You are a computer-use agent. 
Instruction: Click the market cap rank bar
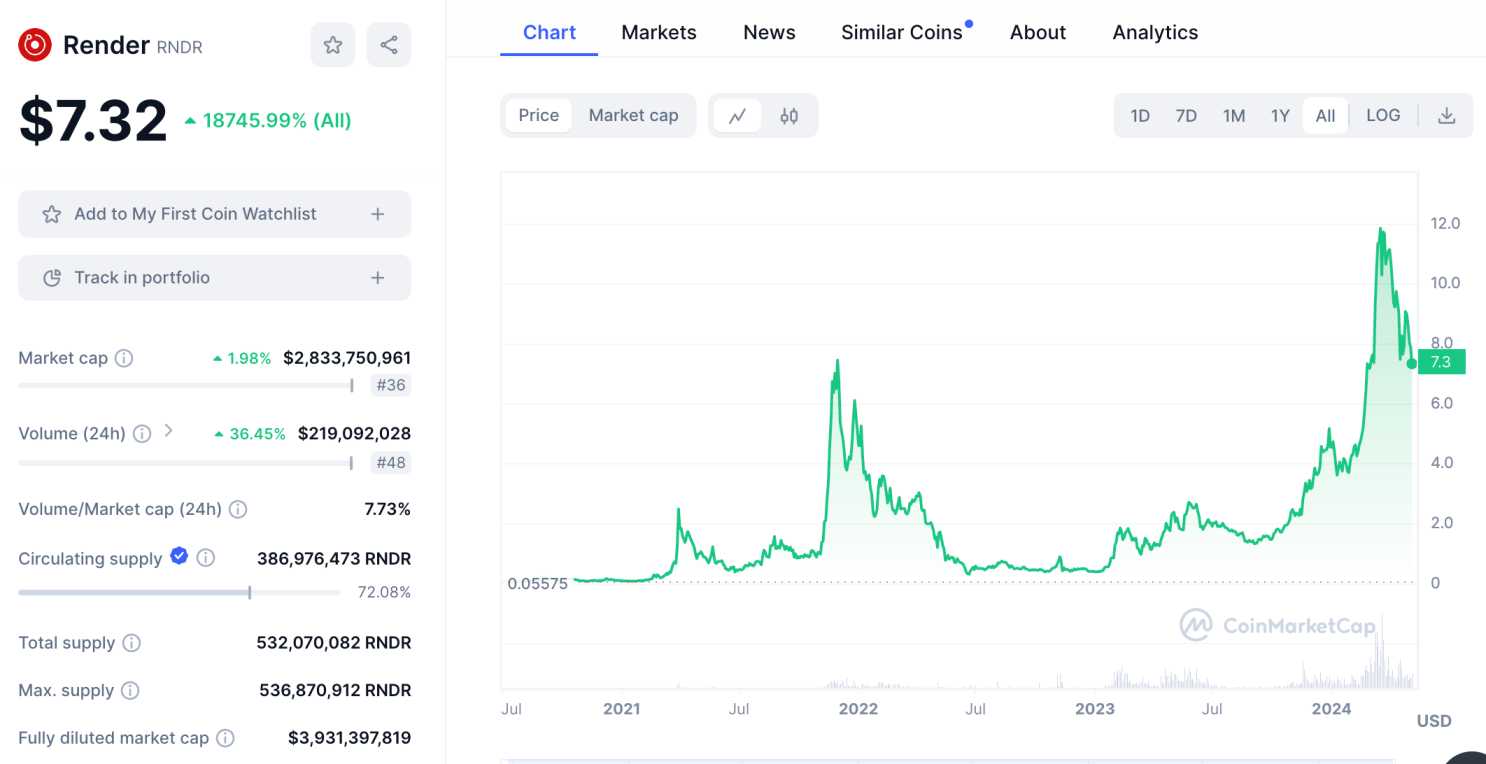(186, 385)
